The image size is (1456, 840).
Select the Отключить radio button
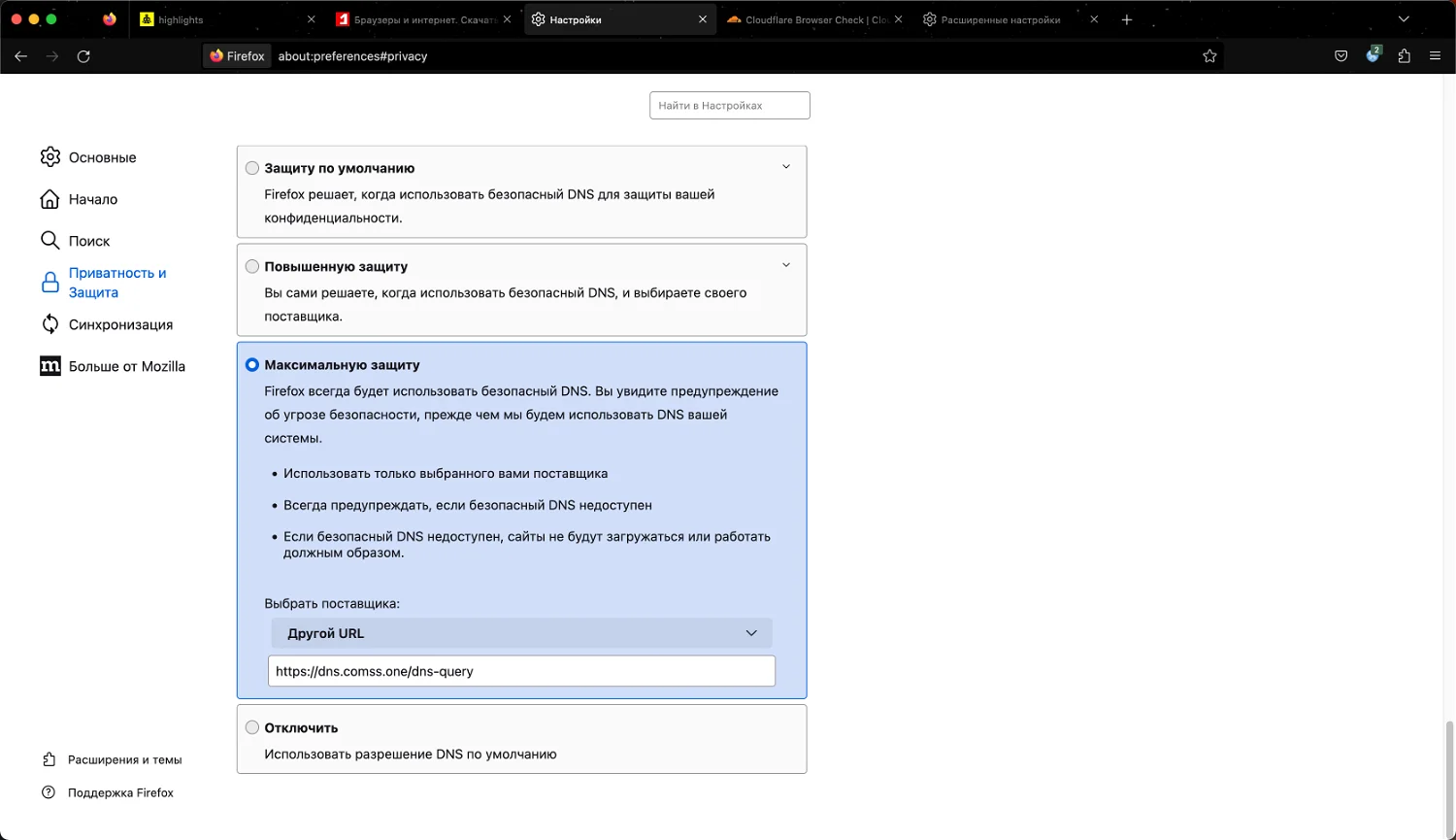pyautogui.click(x=252, y=727)
